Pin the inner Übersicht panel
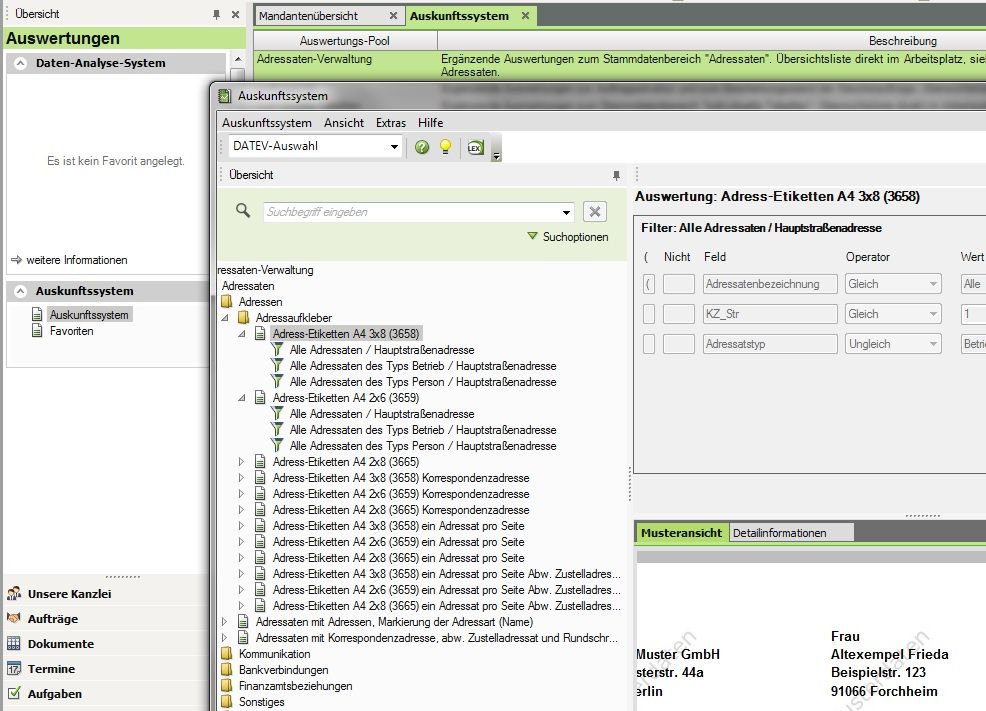 coord(616,175)
